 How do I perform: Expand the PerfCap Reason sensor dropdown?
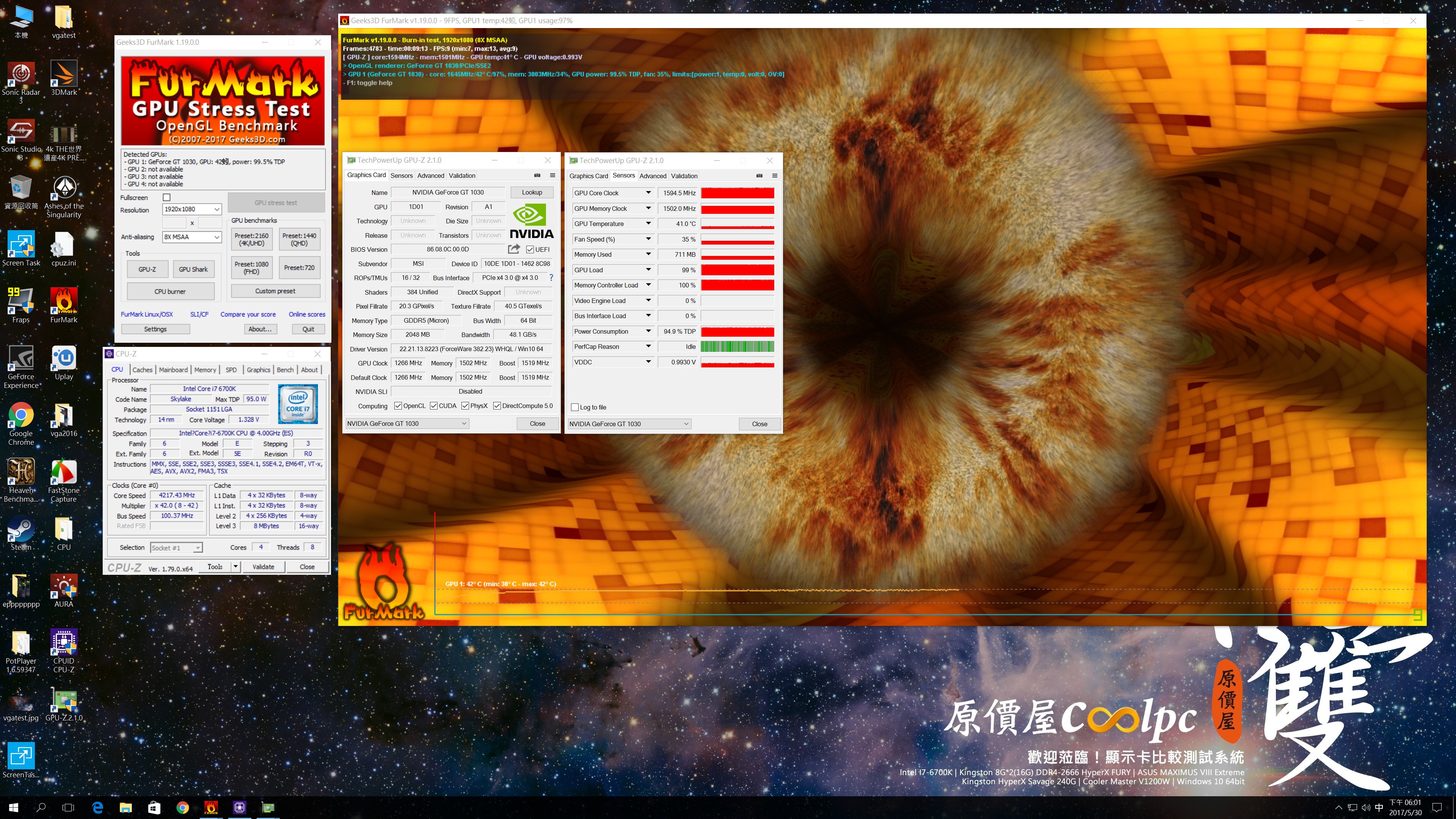point(648,347)
